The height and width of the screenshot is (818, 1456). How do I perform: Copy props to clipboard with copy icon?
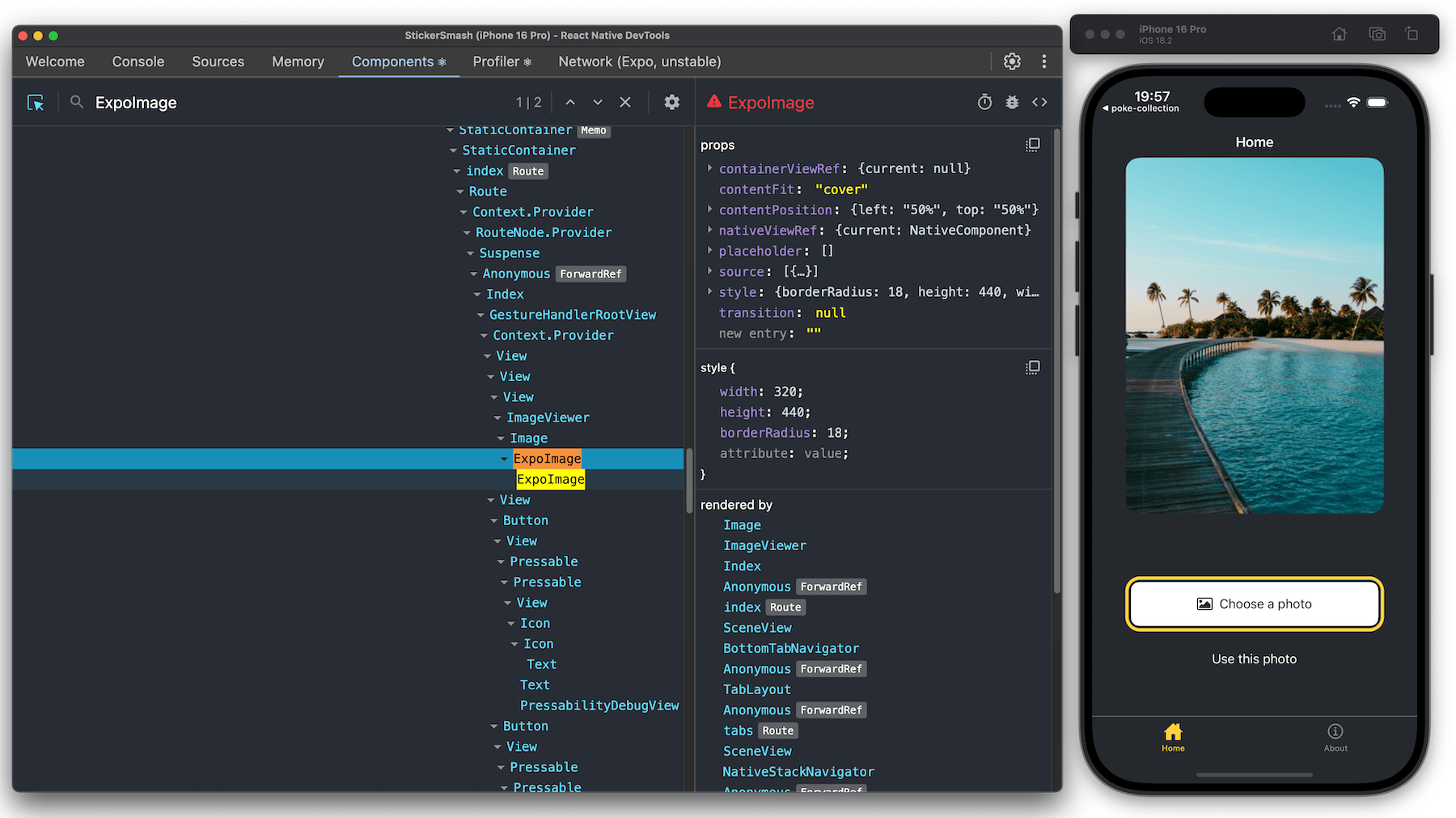point(1032,145)
